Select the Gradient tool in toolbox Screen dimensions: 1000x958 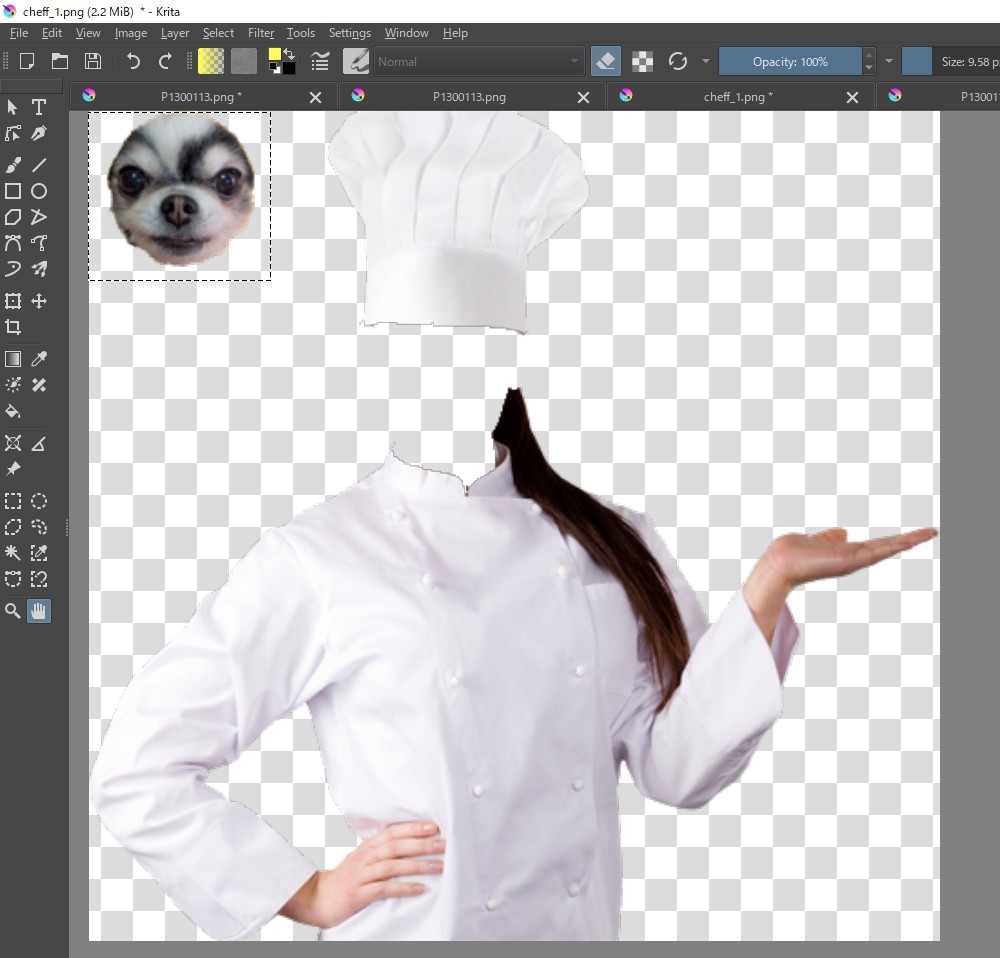13,359
